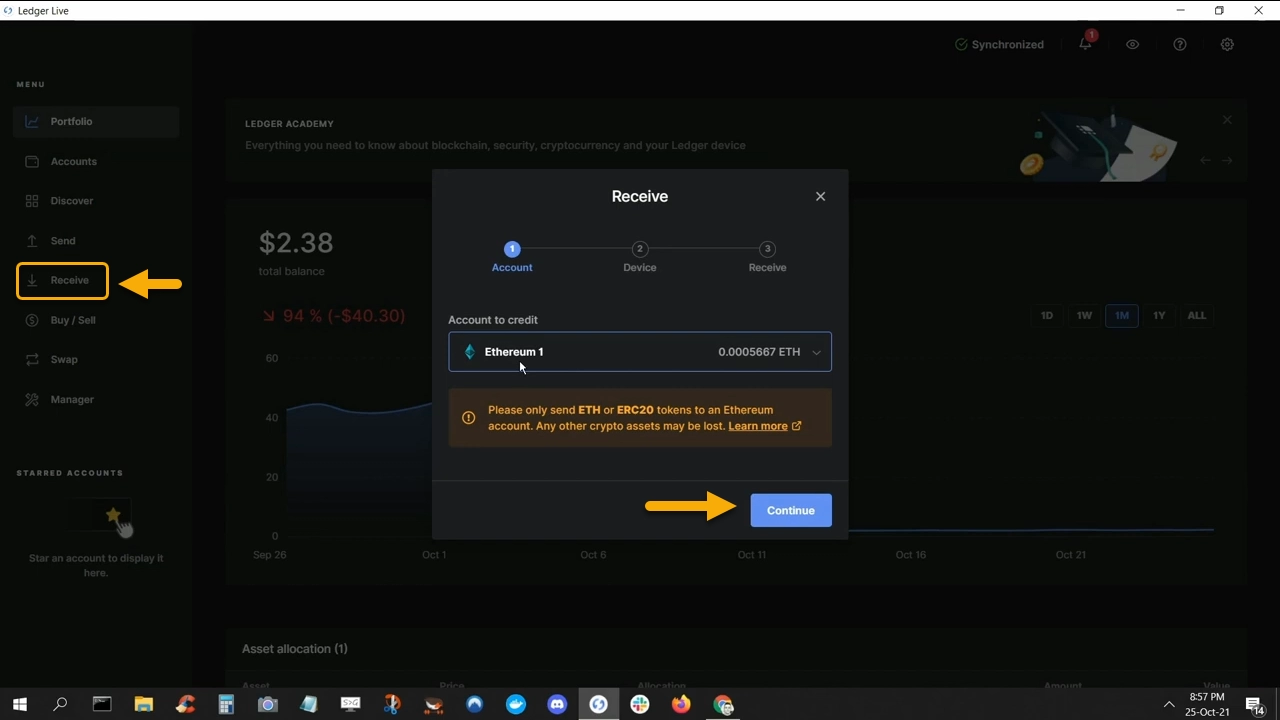The width and height of the screenshot is (1280, 720).
Task: Open File Explorer from the taskbar
Action: pos(143,704)
